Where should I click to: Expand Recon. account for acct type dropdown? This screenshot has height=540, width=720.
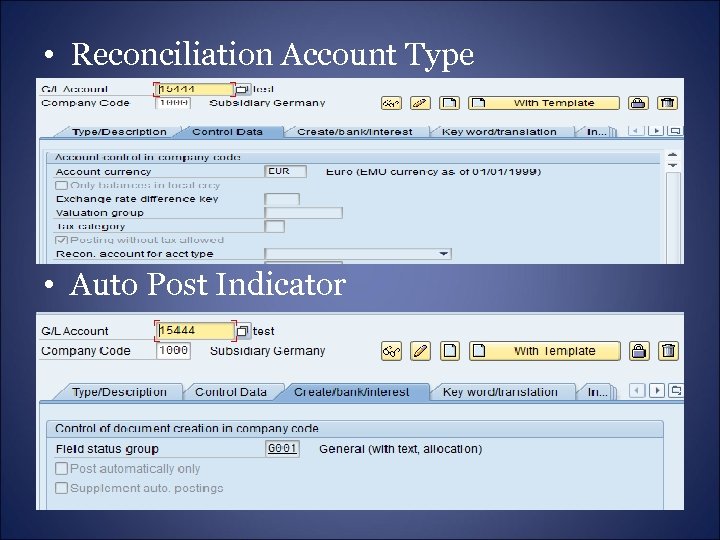443,253
